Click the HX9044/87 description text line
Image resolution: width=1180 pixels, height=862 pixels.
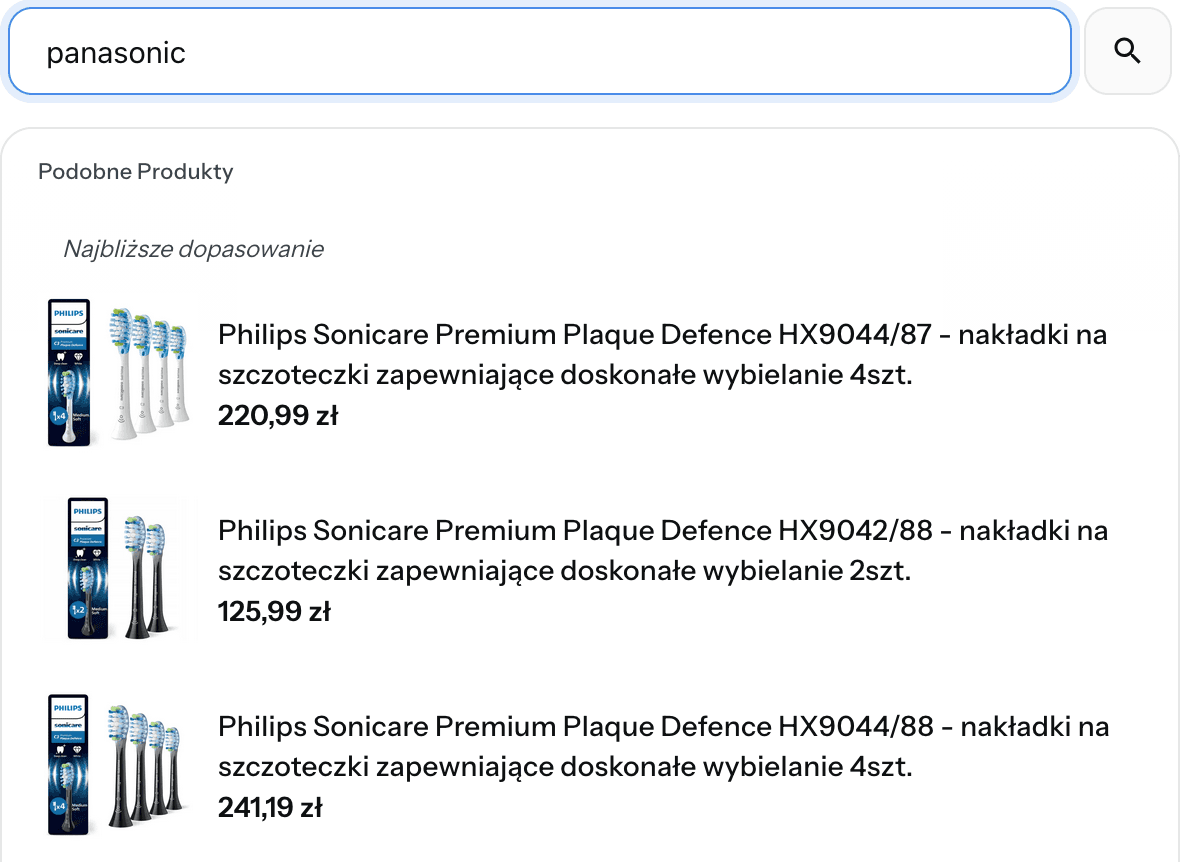tap(662, 334)
